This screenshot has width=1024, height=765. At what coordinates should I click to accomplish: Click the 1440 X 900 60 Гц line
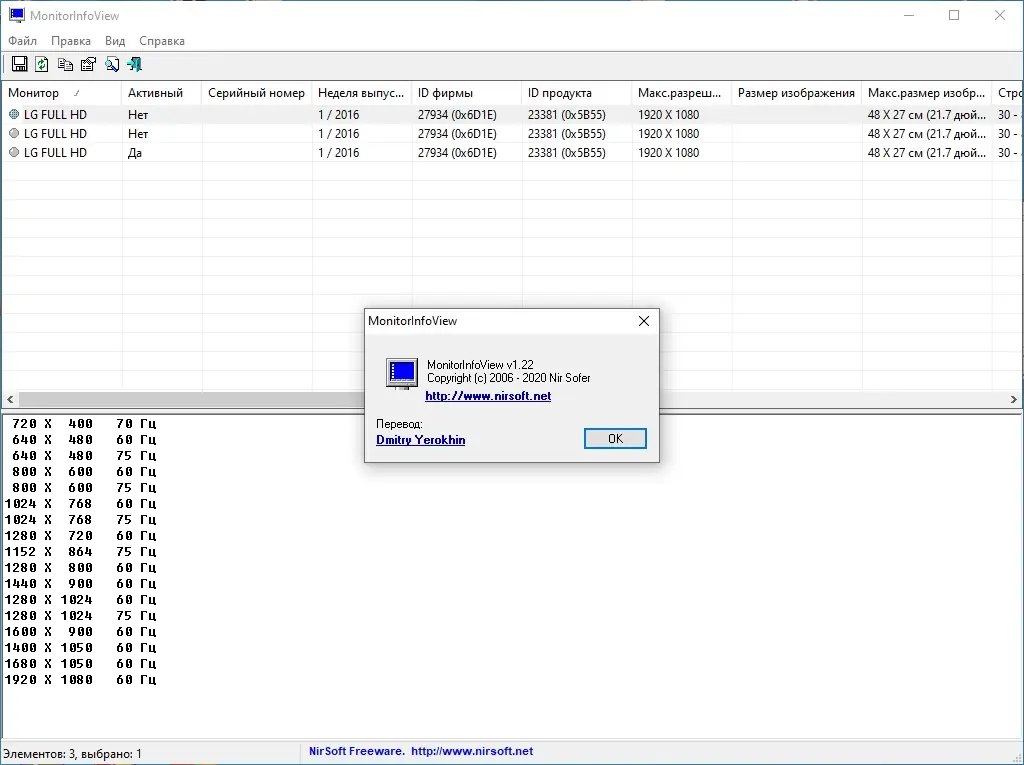[x=80, y=583]
